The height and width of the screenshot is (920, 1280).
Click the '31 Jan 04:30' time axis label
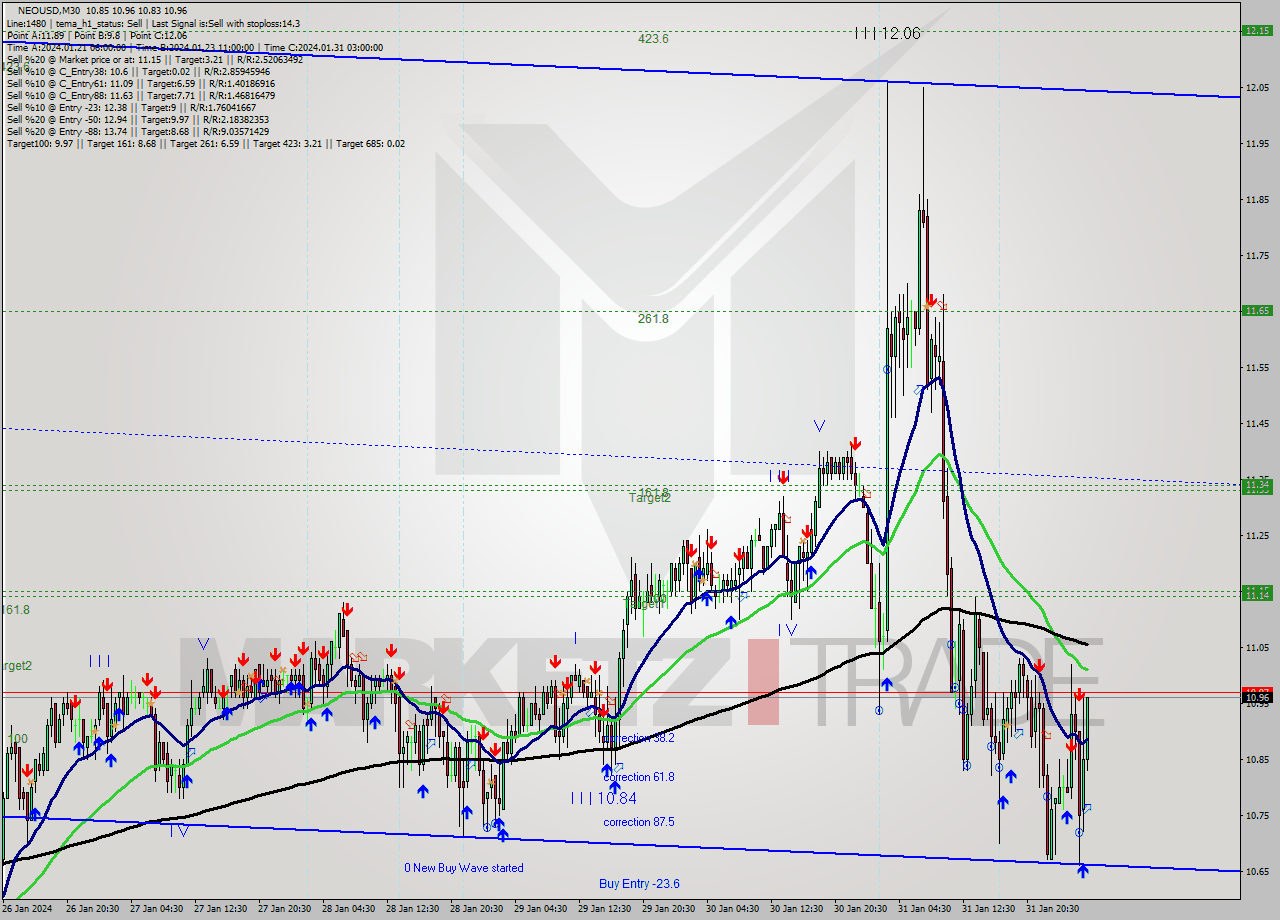pyautogui.click(x=925, y=909)
